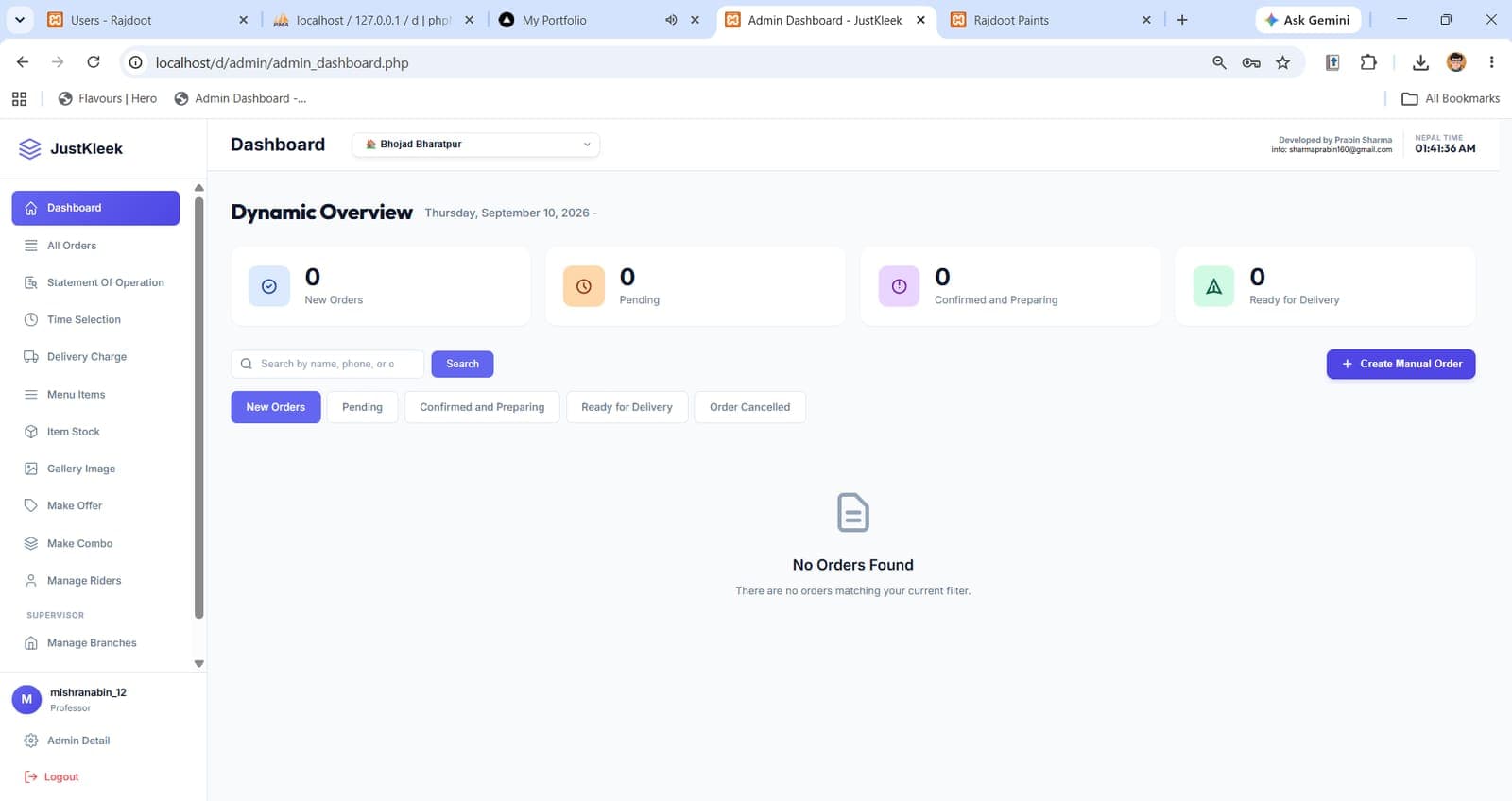Screen dimensions: 1512x801
Task: Open the All Bookmarks folder
Action: point(1451,98)
